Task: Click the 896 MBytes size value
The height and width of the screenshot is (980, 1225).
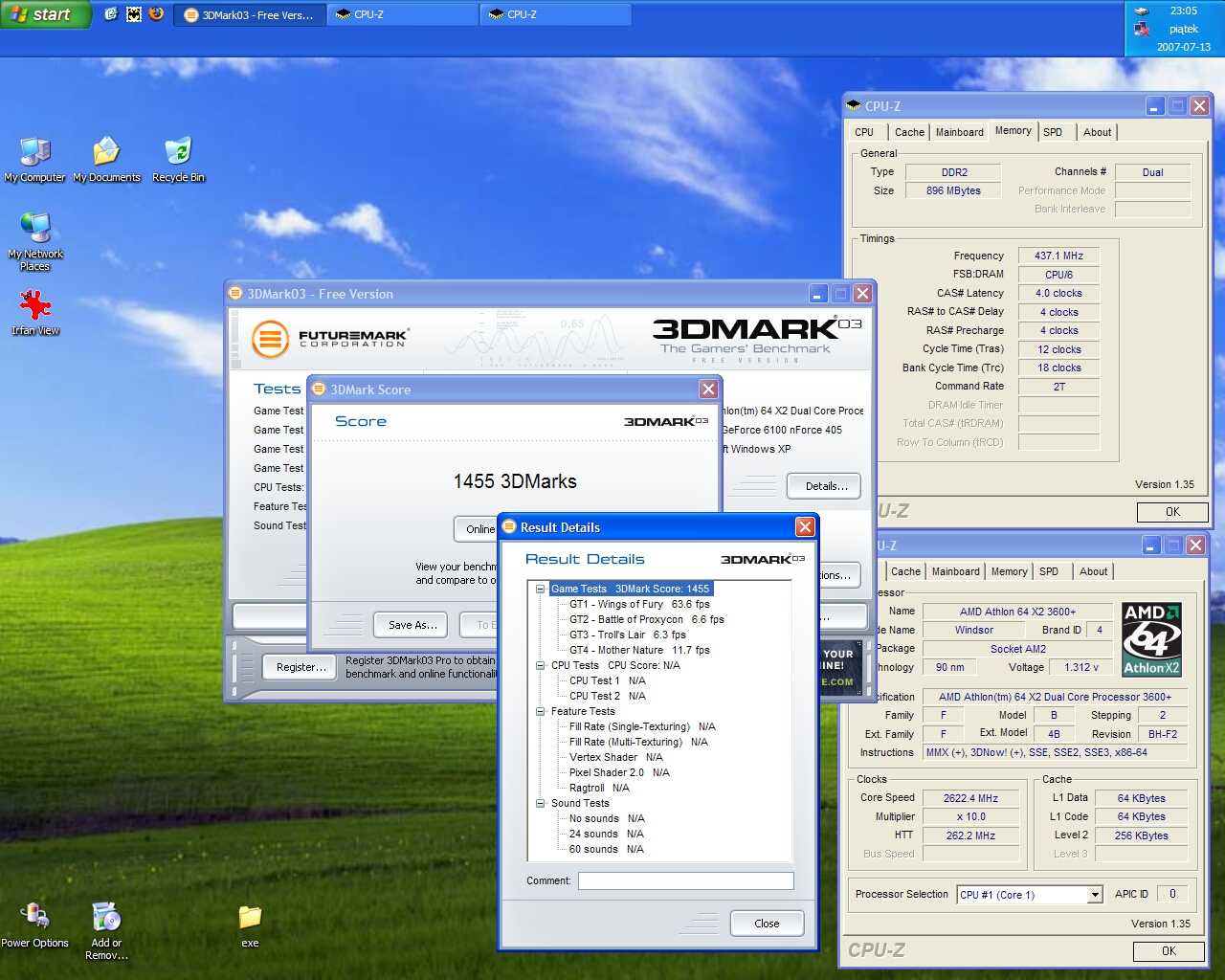Action: pos(953,190)
